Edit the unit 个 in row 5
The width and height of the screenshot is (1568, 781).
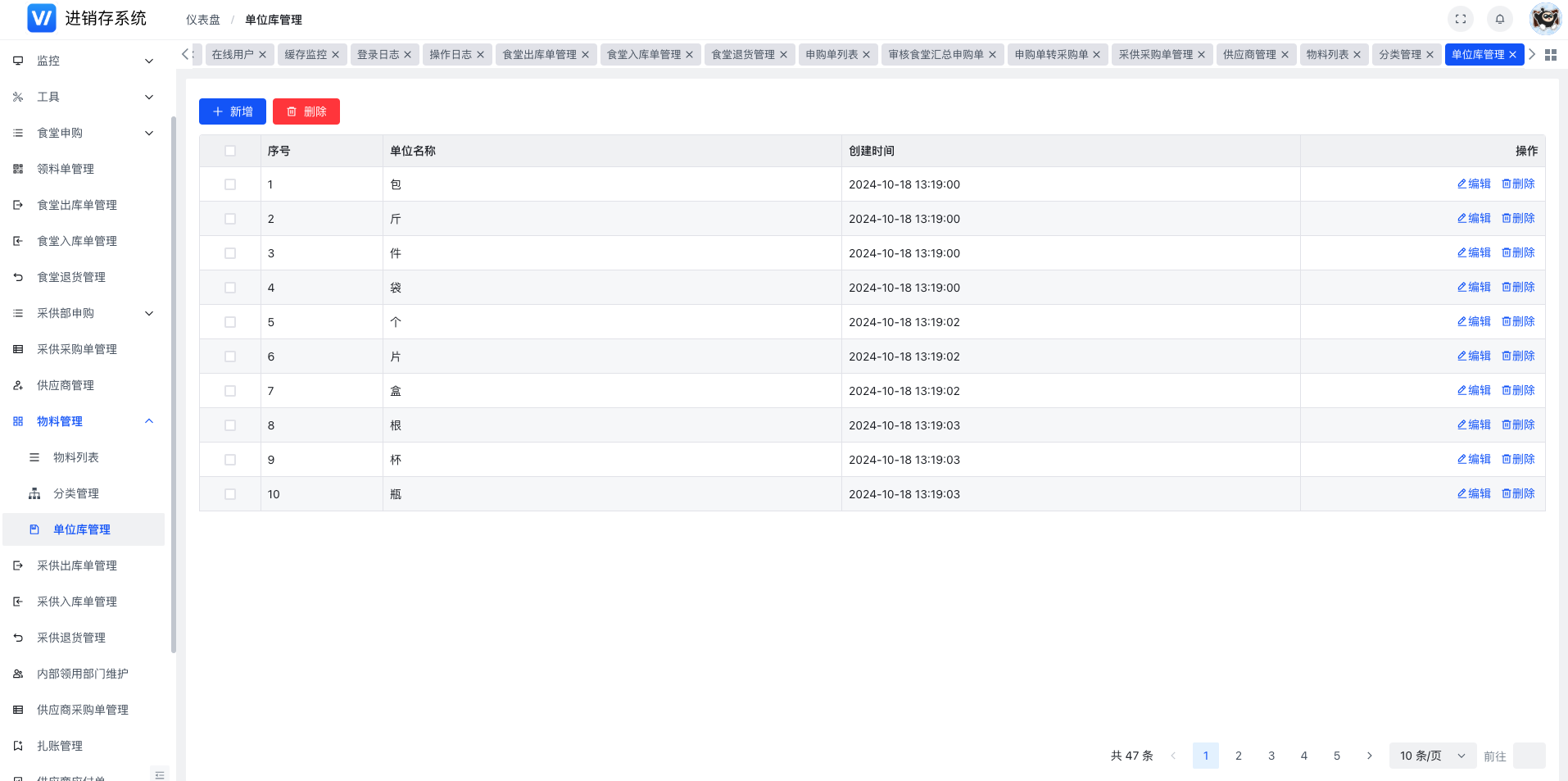(x=1474, y=322)
